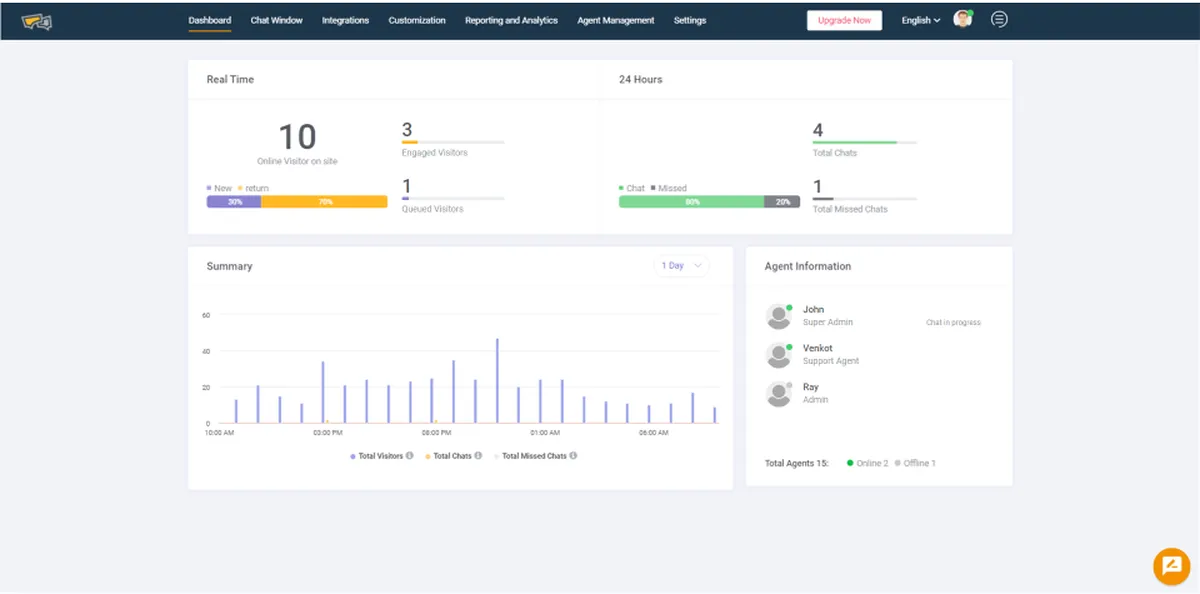1200x594 pixels.
Task: Click the Total Visitors info icon
Action: pyautogui.click(x=410, y=456)
